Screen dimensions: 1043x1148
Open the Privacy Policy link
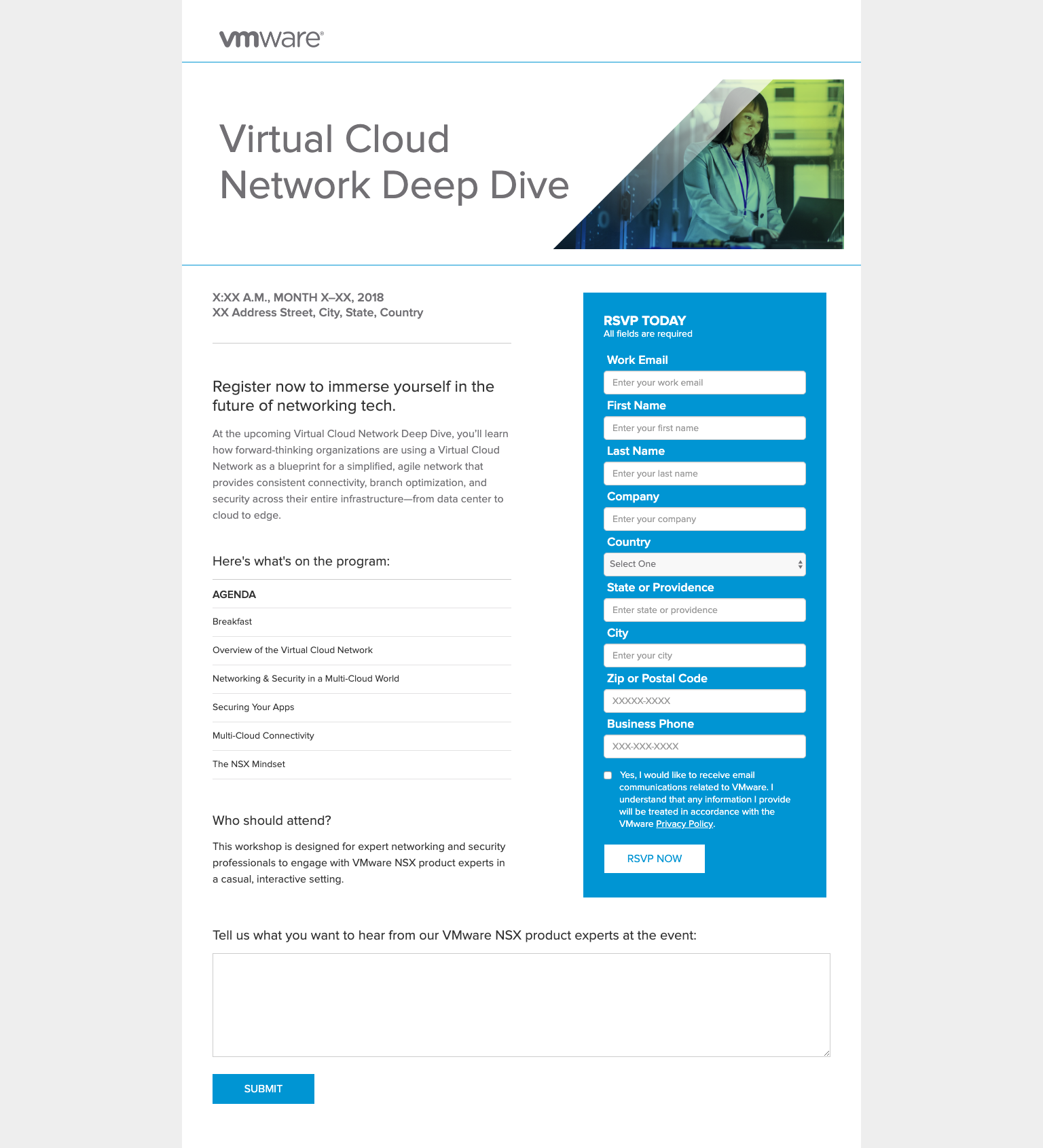tap(684, 823)
